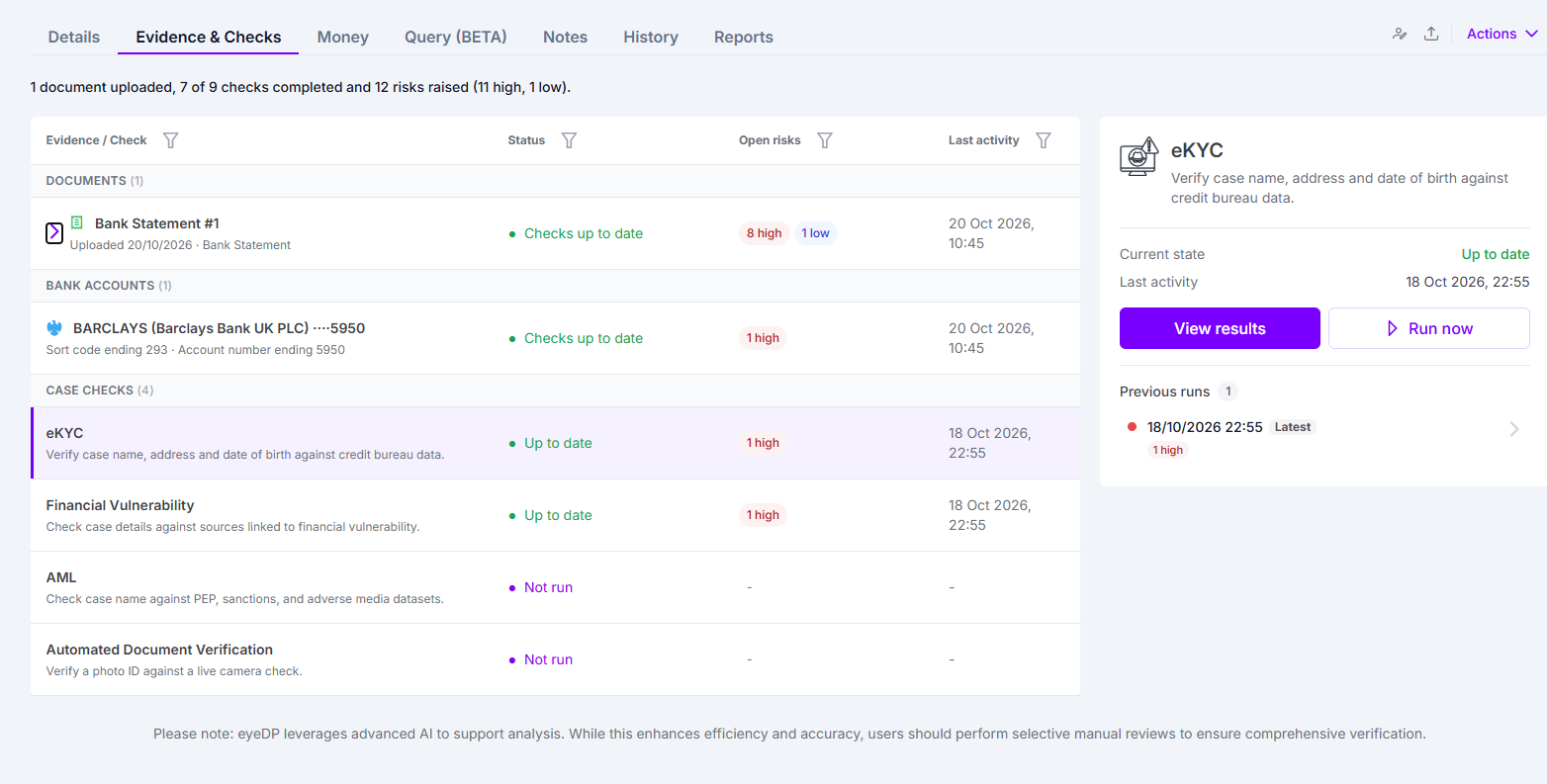This screenshot has height=784, width=1547.
Task: Click the 1 high badge under previous run
Action: tap(1168, 450)
